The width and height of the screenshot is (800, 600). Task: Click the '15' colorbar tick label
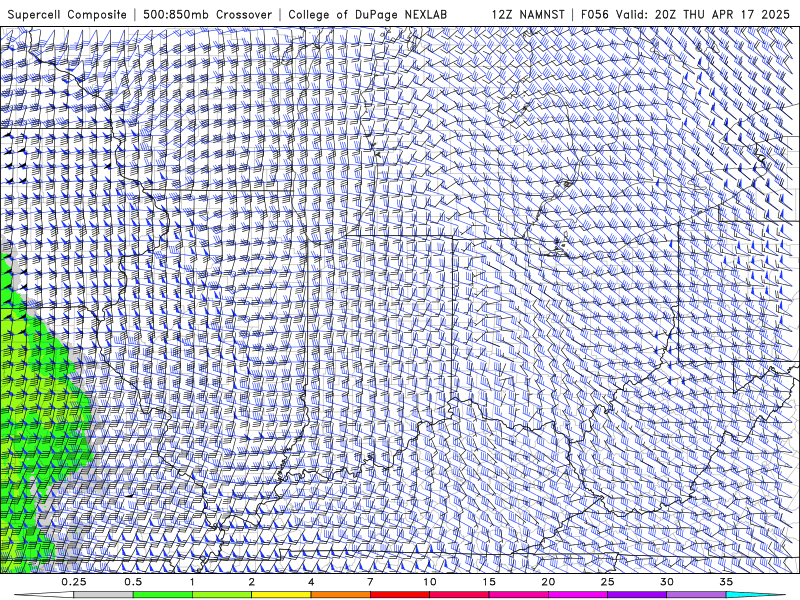(489, 582)
